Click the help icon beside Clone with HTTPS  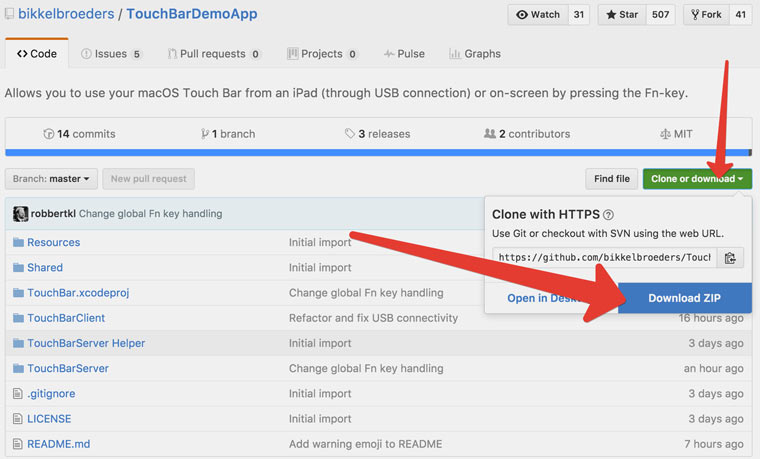tap(608, 214)
